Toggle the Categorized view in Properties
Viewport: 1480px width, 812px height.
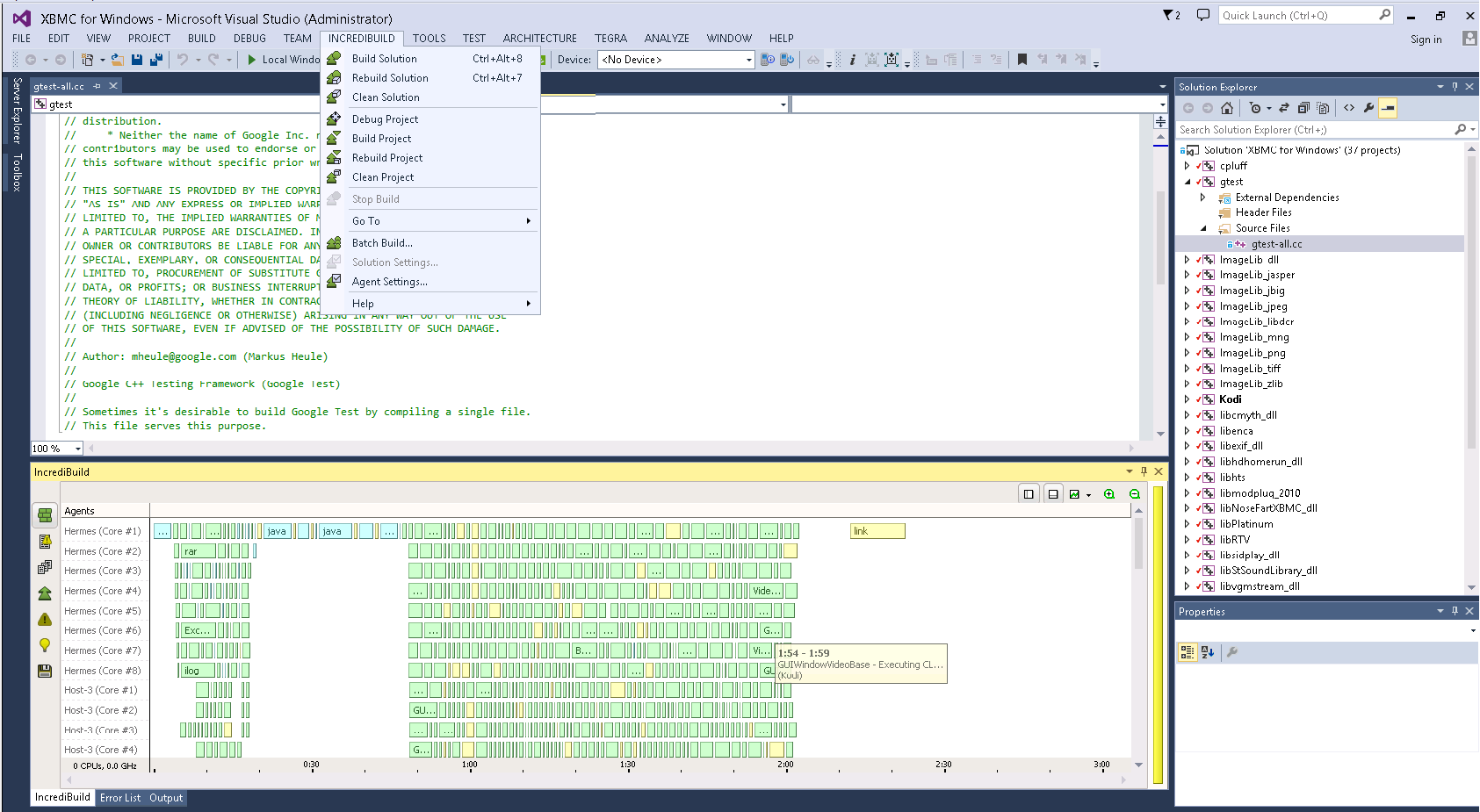(x=1188, y=652)
